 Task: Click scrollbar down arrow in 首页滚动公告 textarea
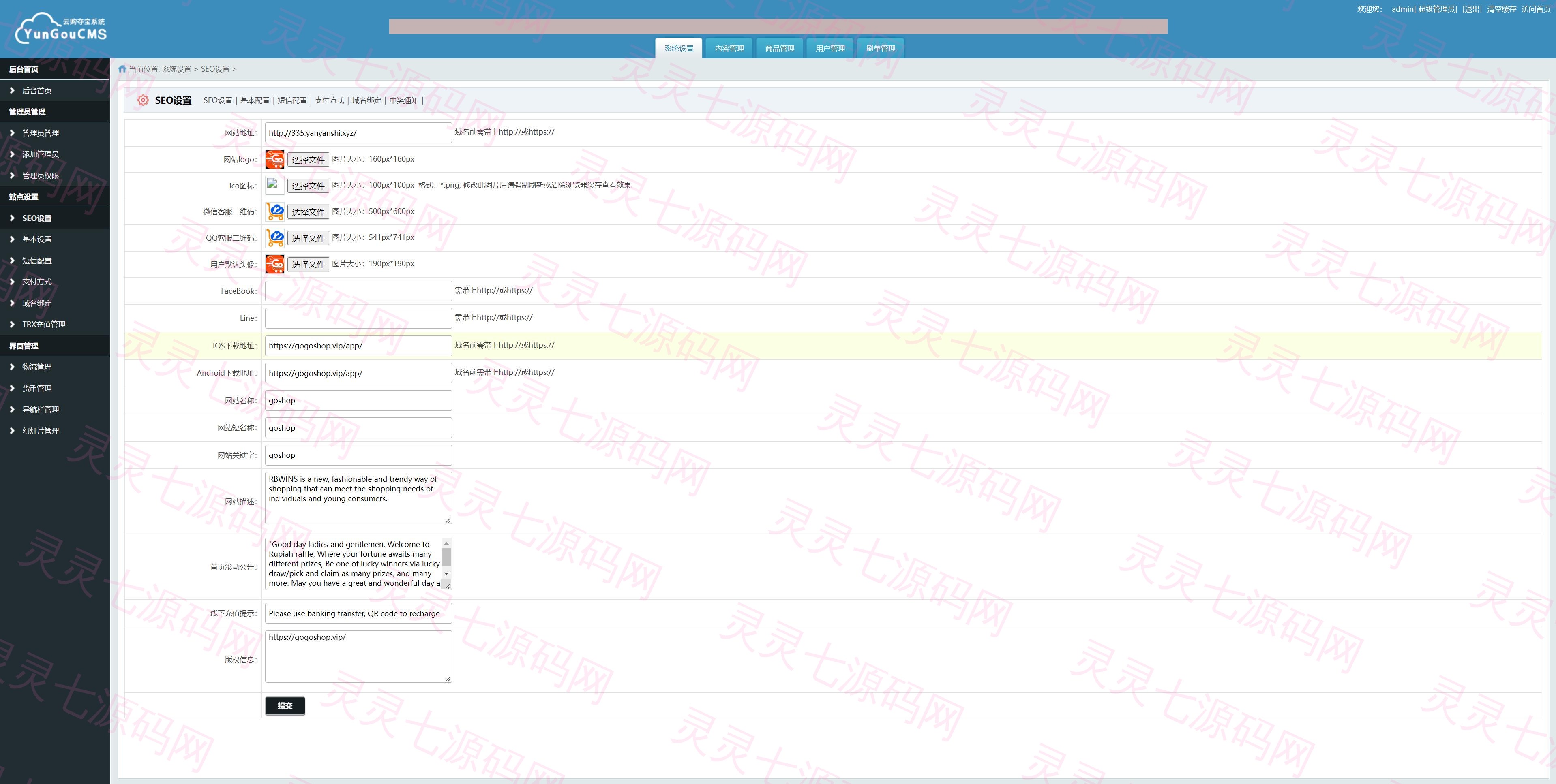coord(446,573)
